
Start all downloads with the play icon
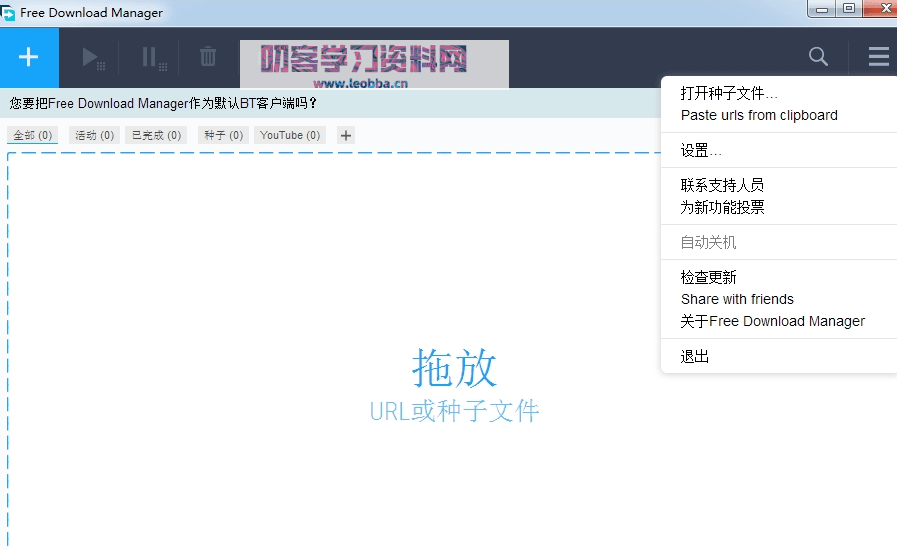click(x=92, y=58)
